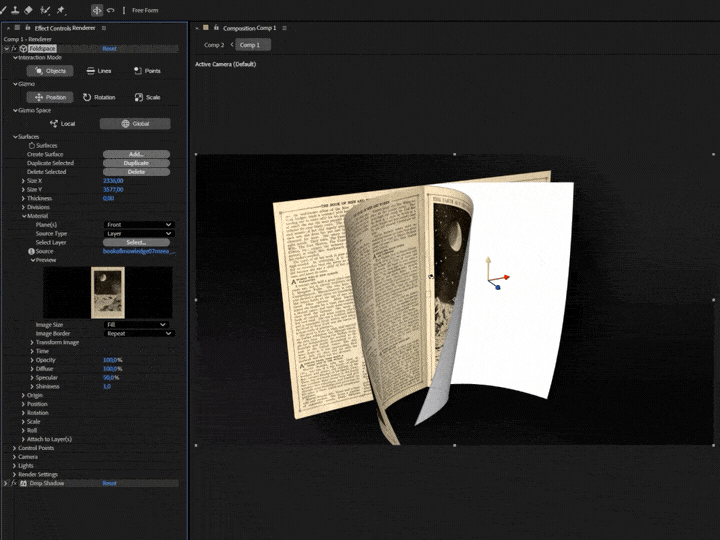The width and height of the screenshot is (720, 540).
Task: Select the Puppet Pin tool
Action: (x=61, y=10)
